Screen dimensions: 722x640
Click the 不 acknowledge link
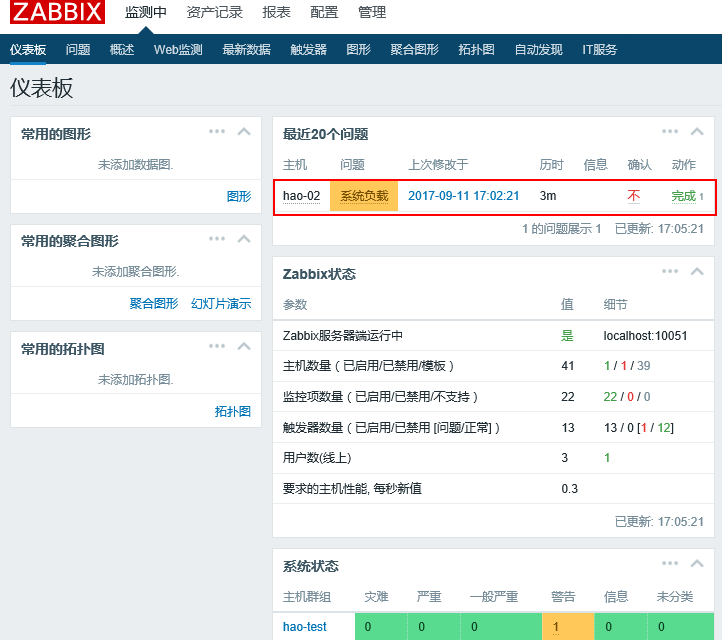pyautogui.click(x=634, y=196)
